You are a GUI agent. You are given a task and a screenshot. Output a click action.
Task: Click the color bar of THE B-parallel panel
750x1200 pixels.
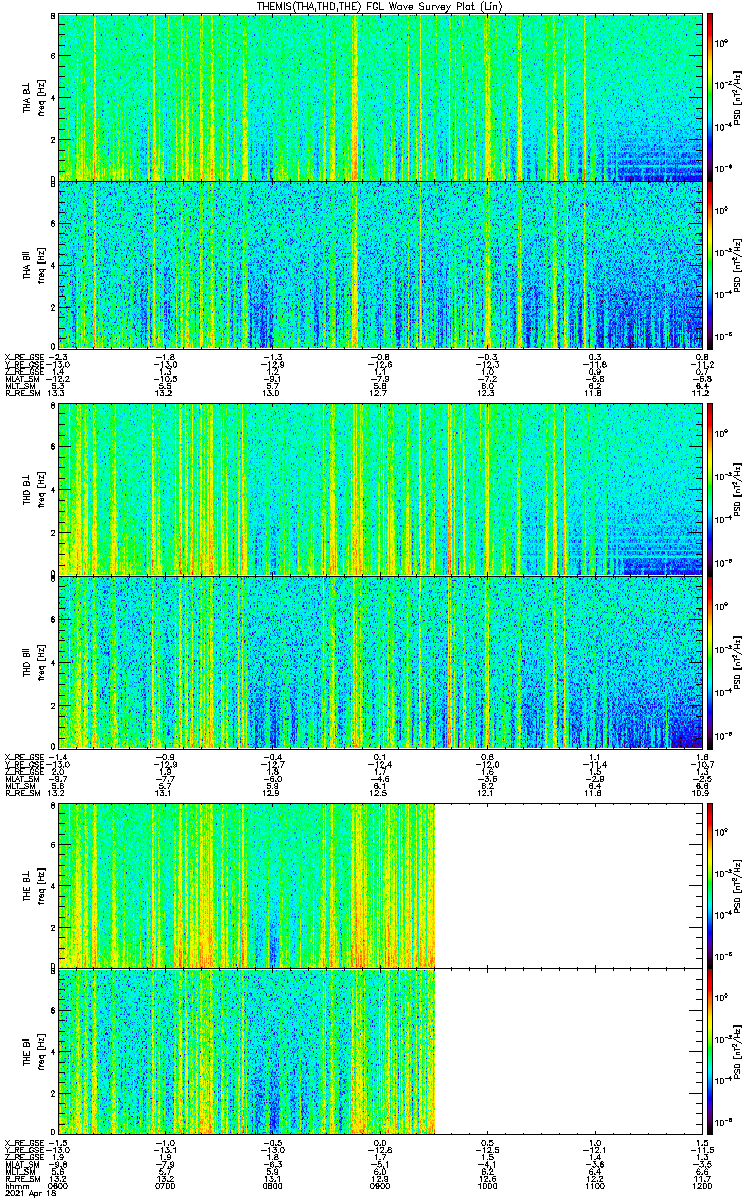point(710,1053)
